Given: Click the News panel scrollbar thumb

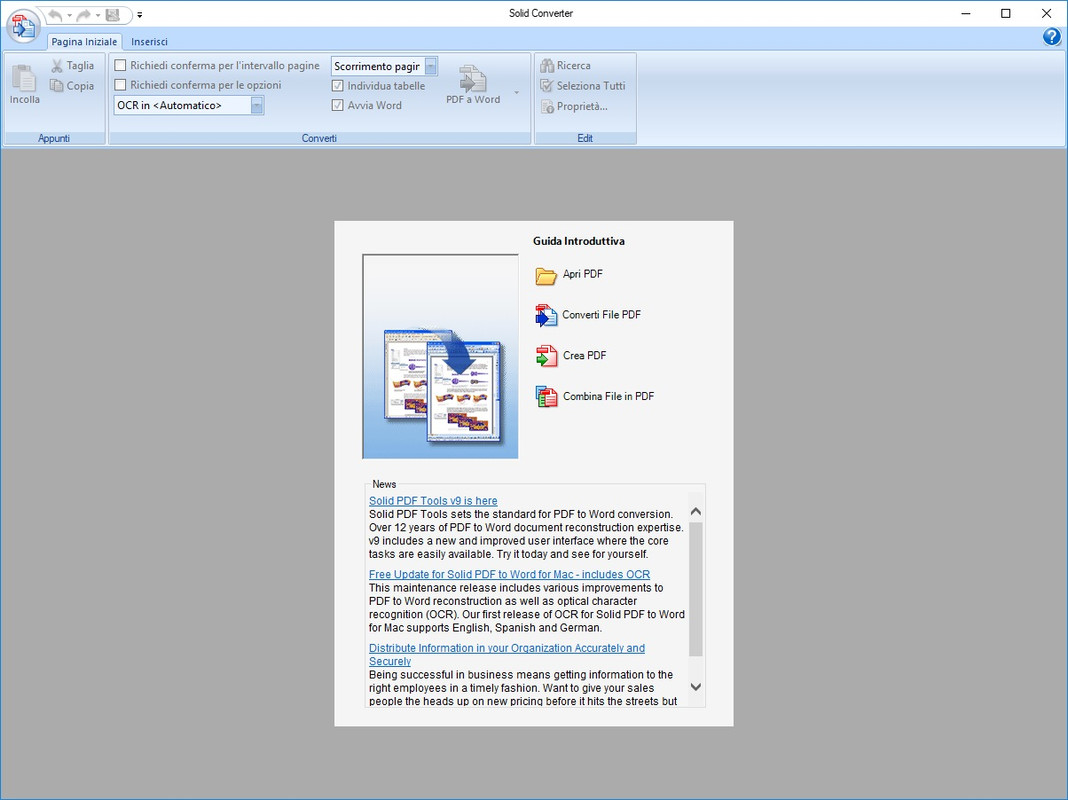Looking at the screenshot, I should pos(695,589).
